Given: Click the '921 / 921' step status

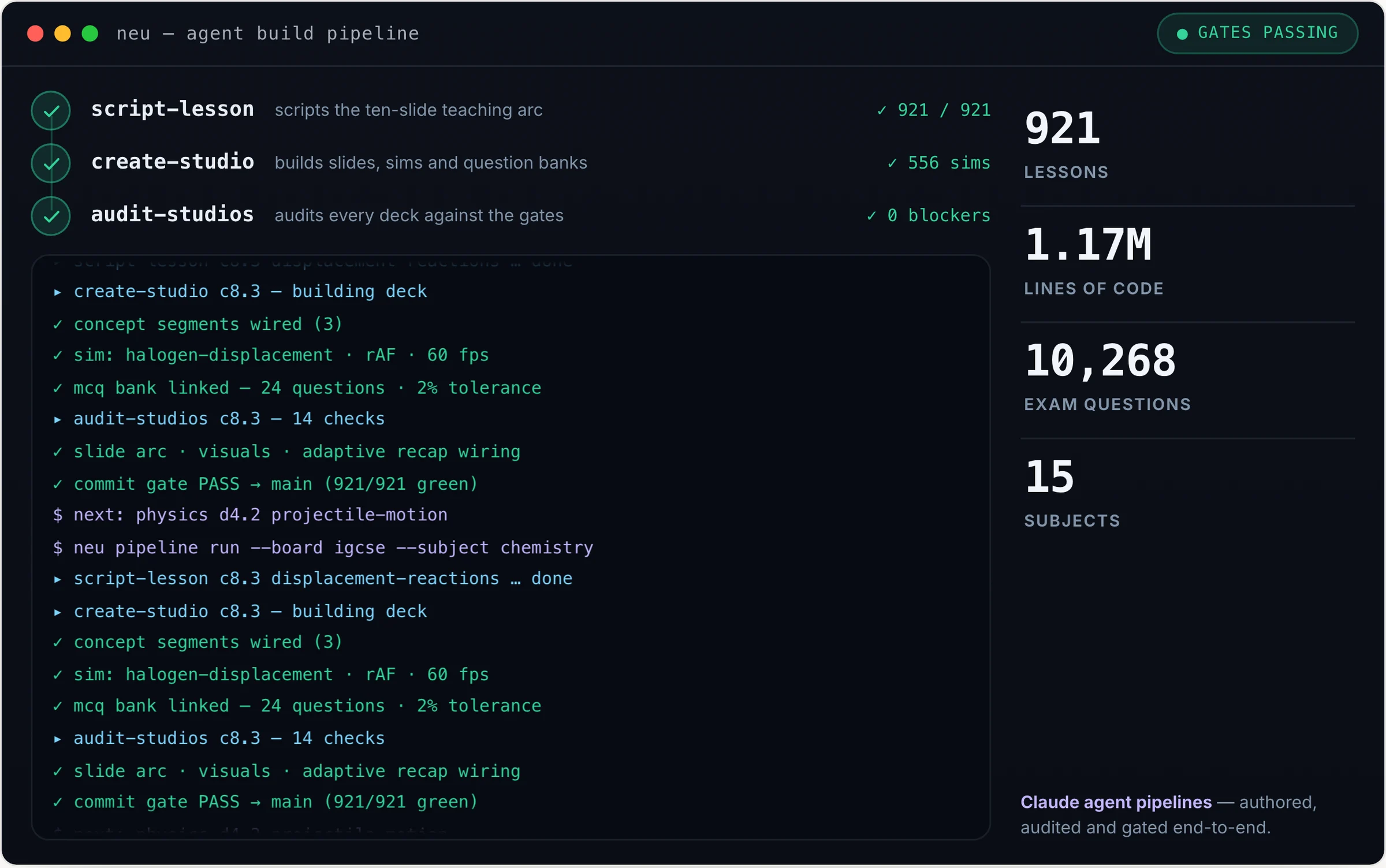Looking at the screenshot, I should point(933,110).
